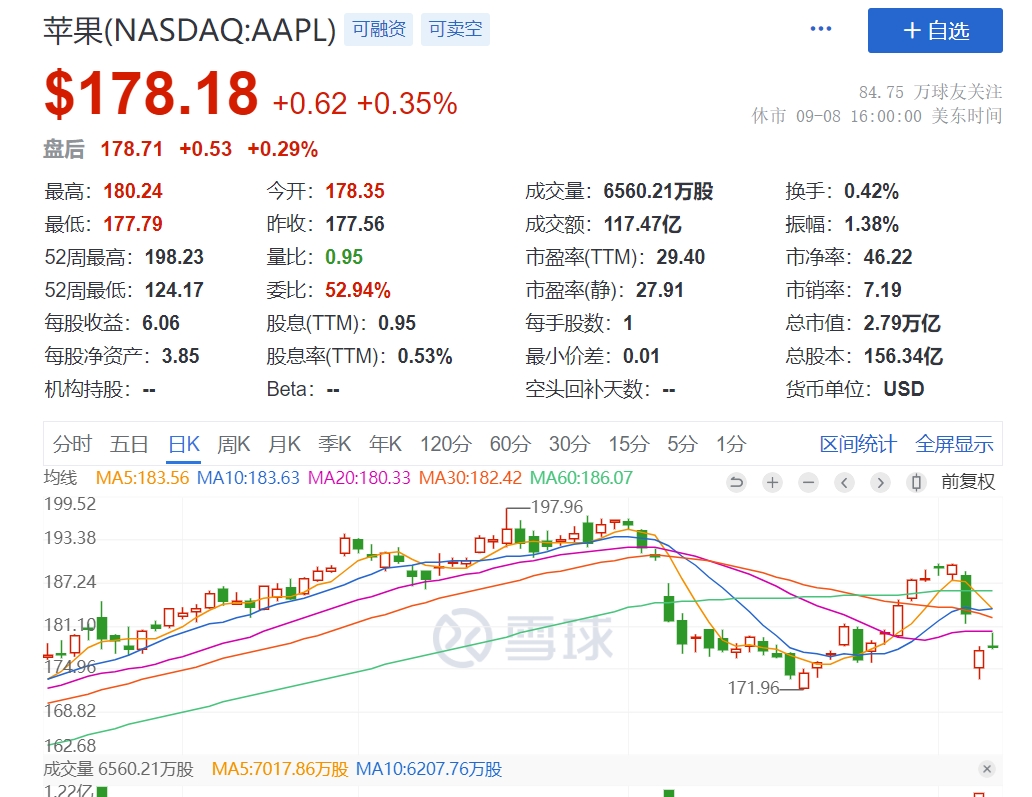Image resolution: width=1032 pixels, height=797 pixels.
Task: Click the 可融资 margin tag
Action: [x=378, y=30]
